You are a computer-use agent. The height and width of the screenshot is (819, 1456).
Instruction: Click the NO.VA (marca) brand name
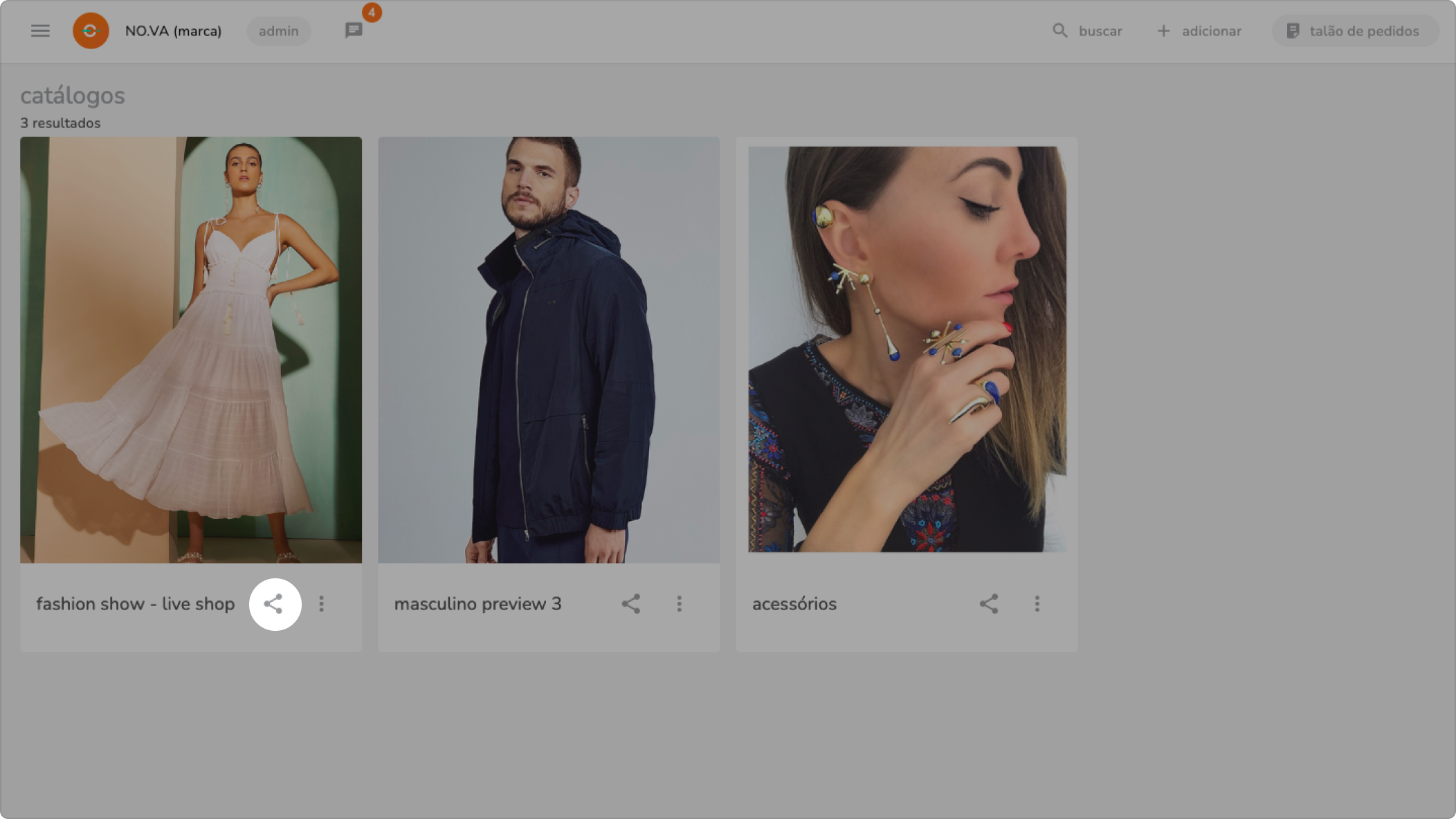pos(173,31)
